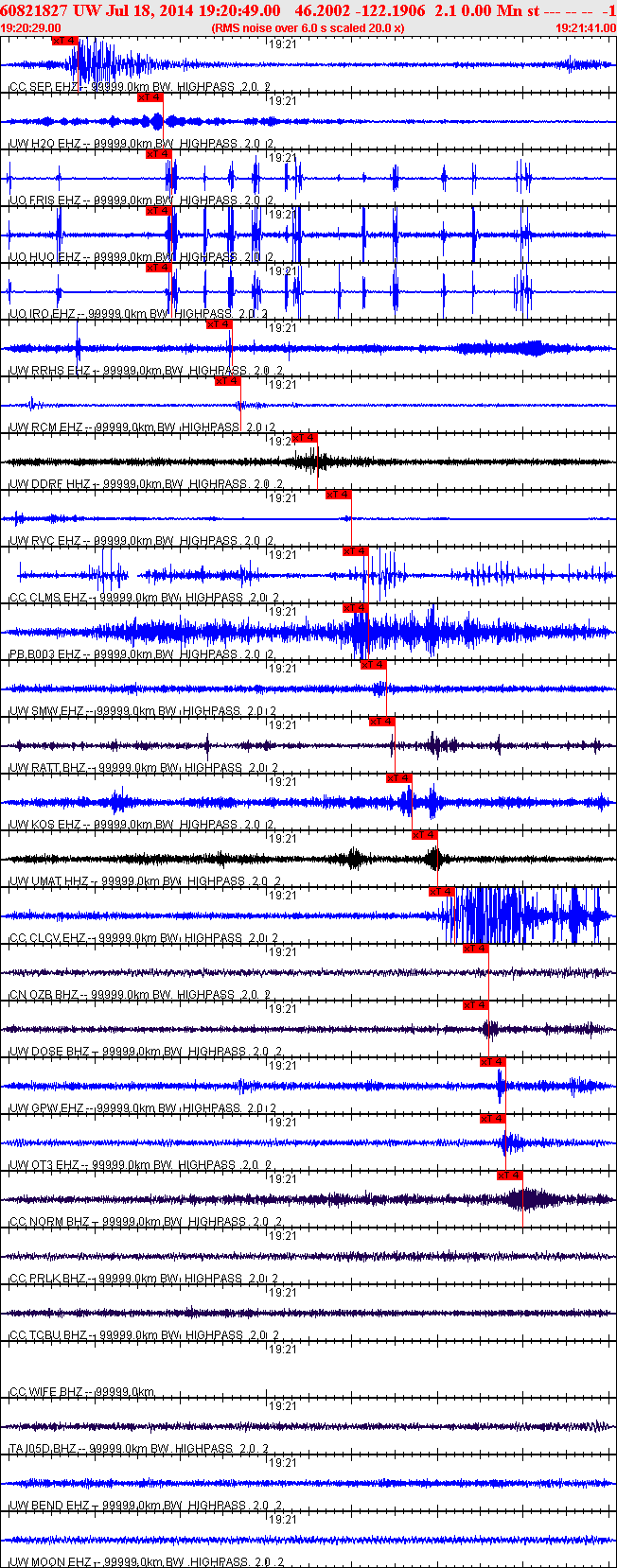Click the UW KOS EHZ station label

pos(44,825)
